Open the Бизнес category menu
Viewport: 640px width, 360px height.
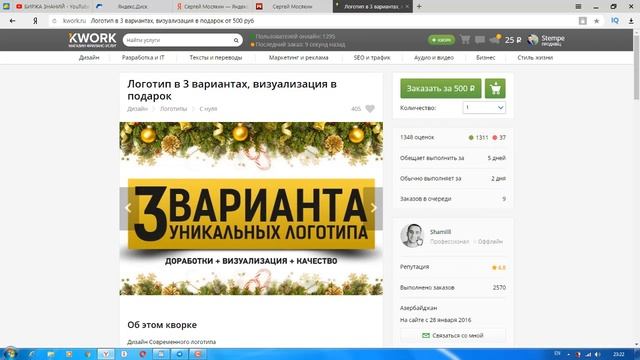click(485, 58)
